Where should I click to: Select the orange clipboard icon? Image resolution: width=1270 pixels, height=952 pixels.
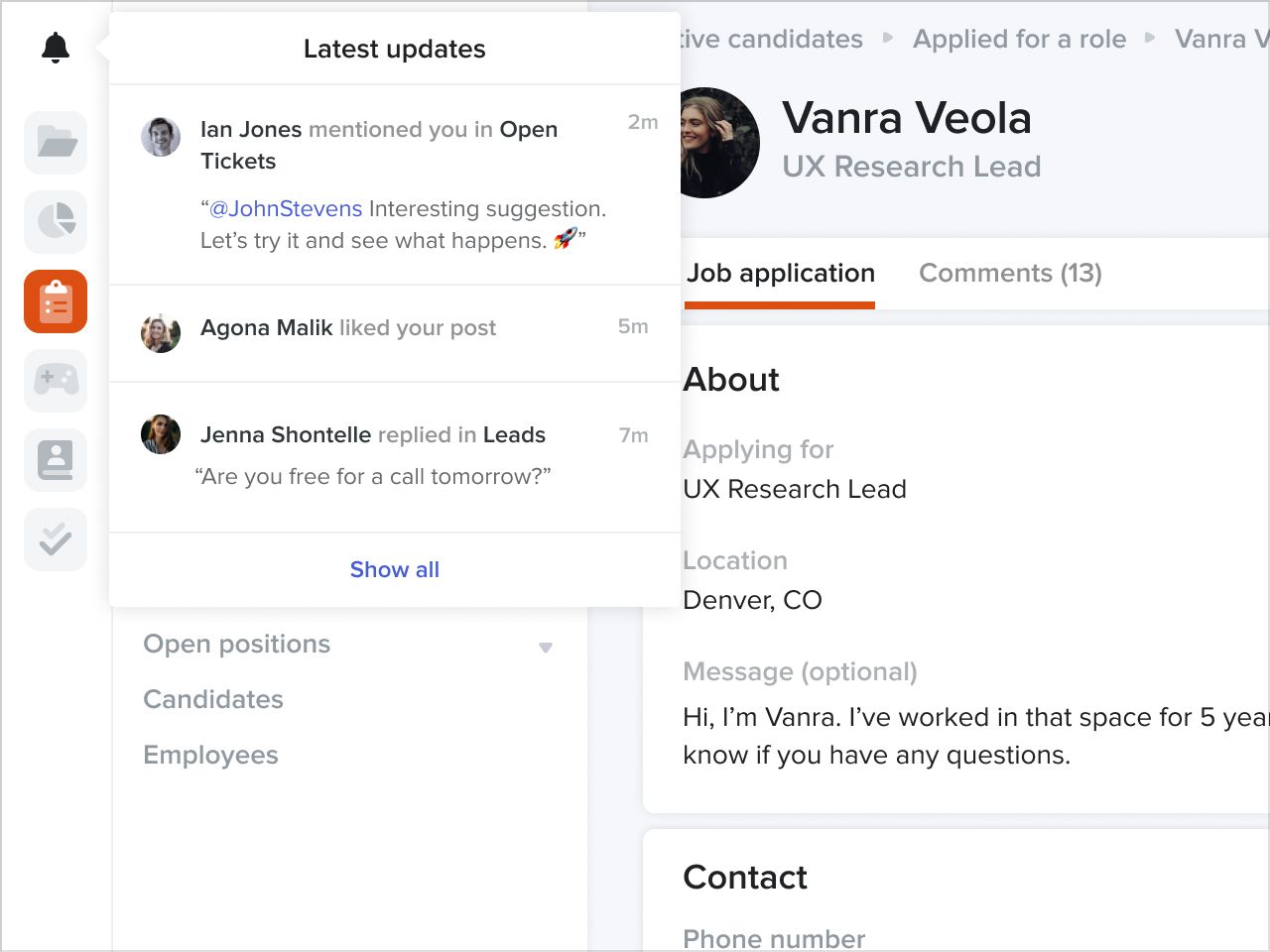(x=56, y=301)
